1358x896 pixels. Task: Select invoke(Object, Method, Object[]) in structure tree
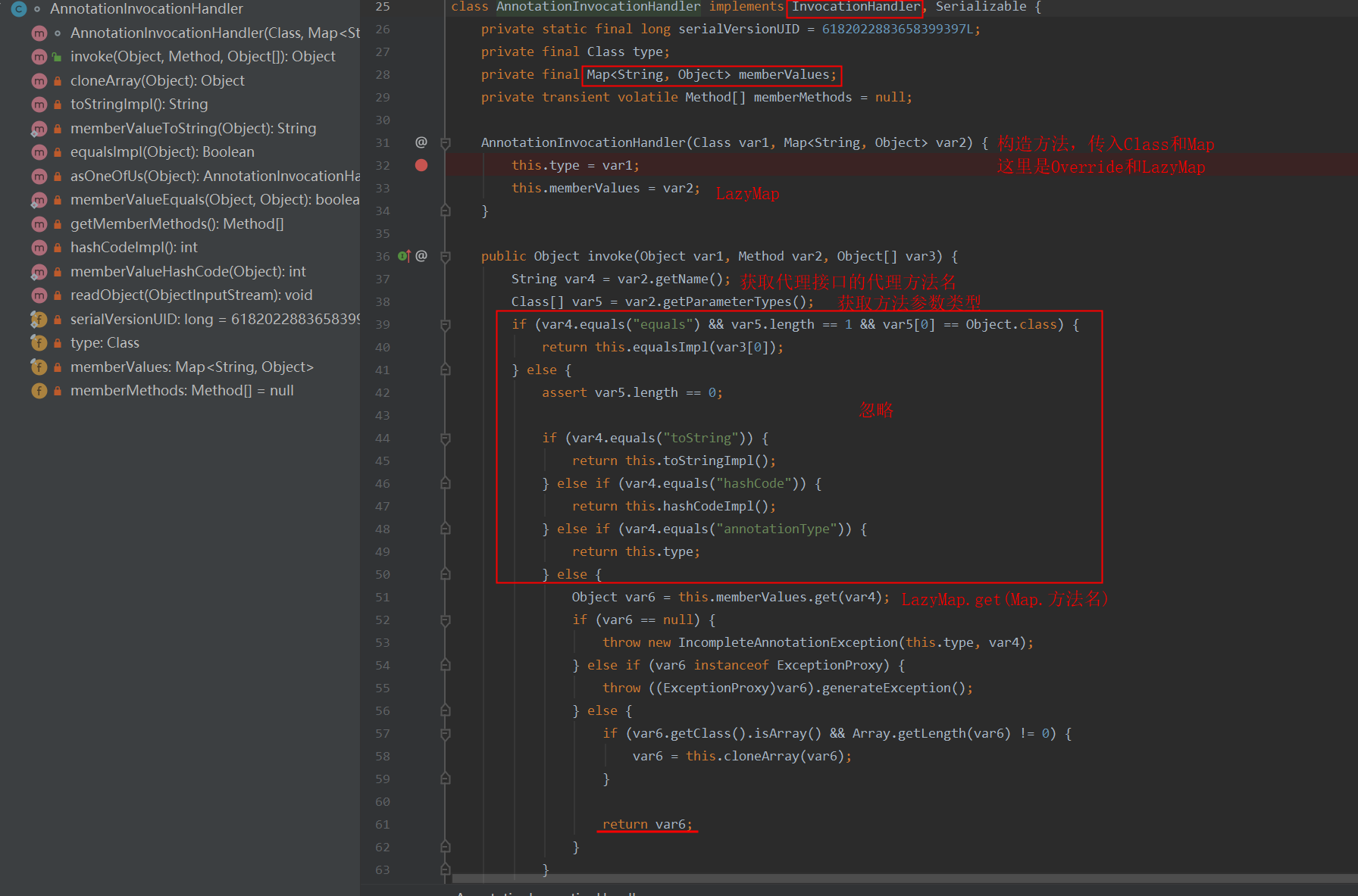[203, 57]
